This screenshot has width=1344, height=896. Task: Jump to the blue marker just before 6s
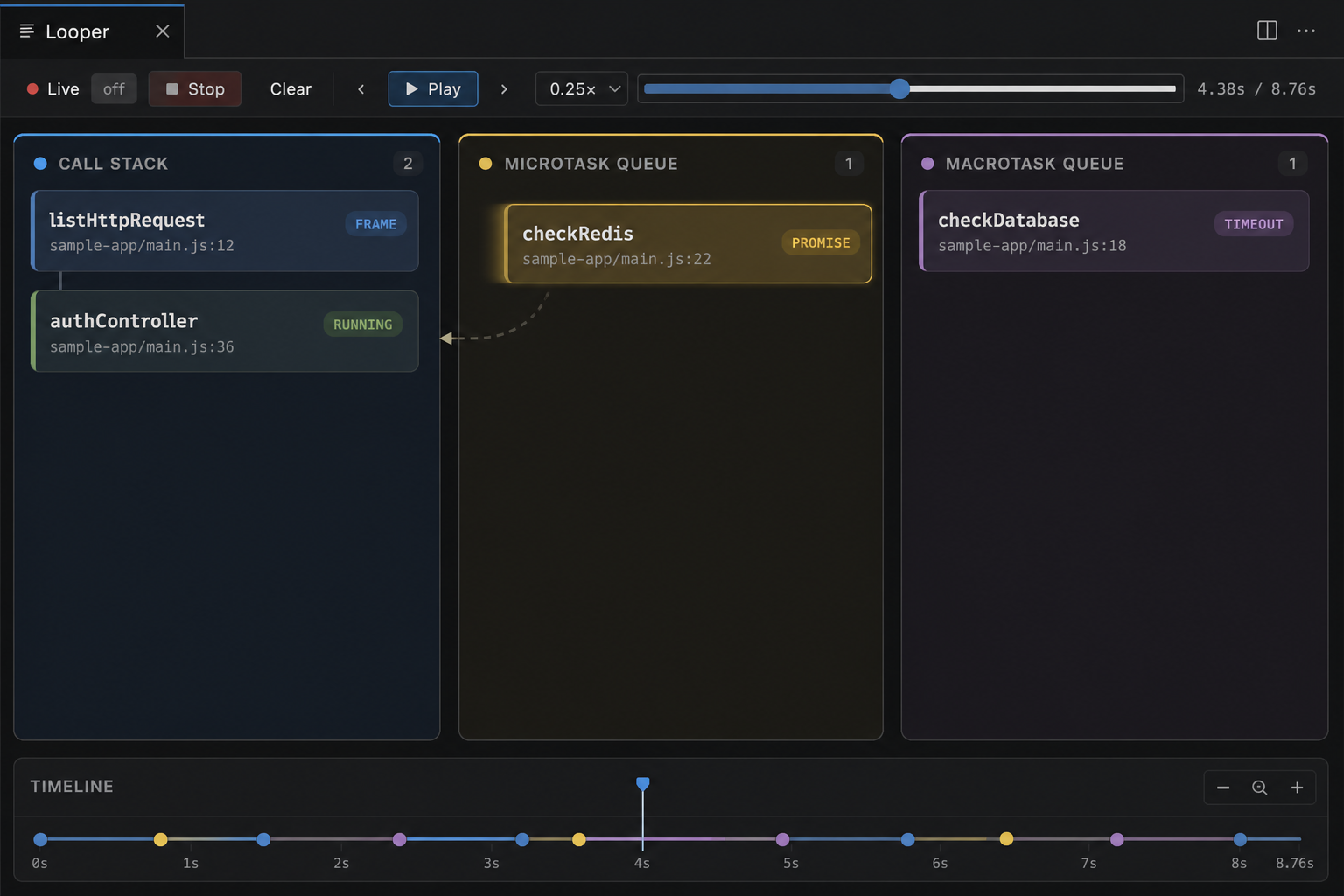908,839
